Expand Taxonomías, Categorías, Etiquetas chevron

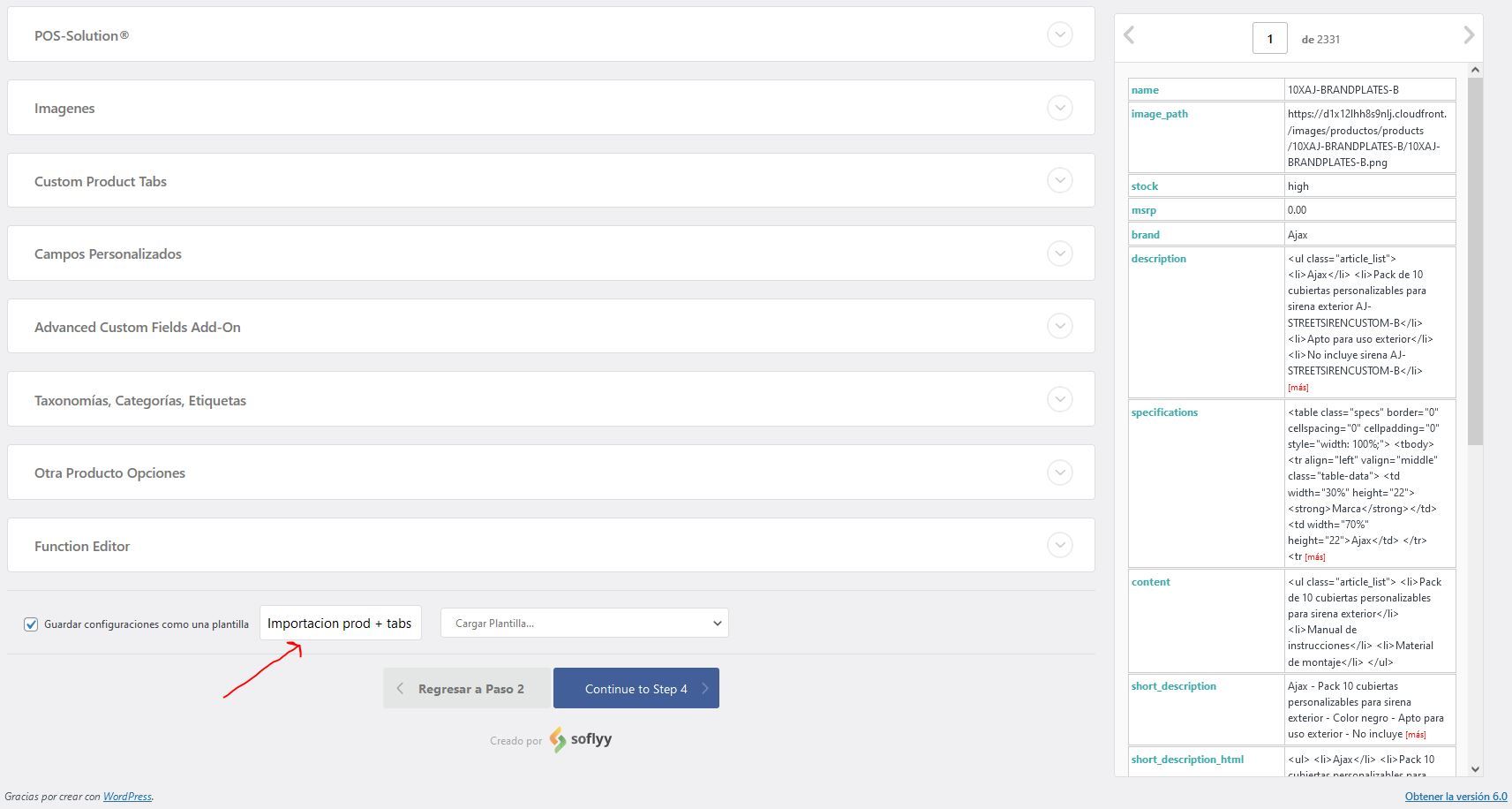click(x=1059, y=399)
